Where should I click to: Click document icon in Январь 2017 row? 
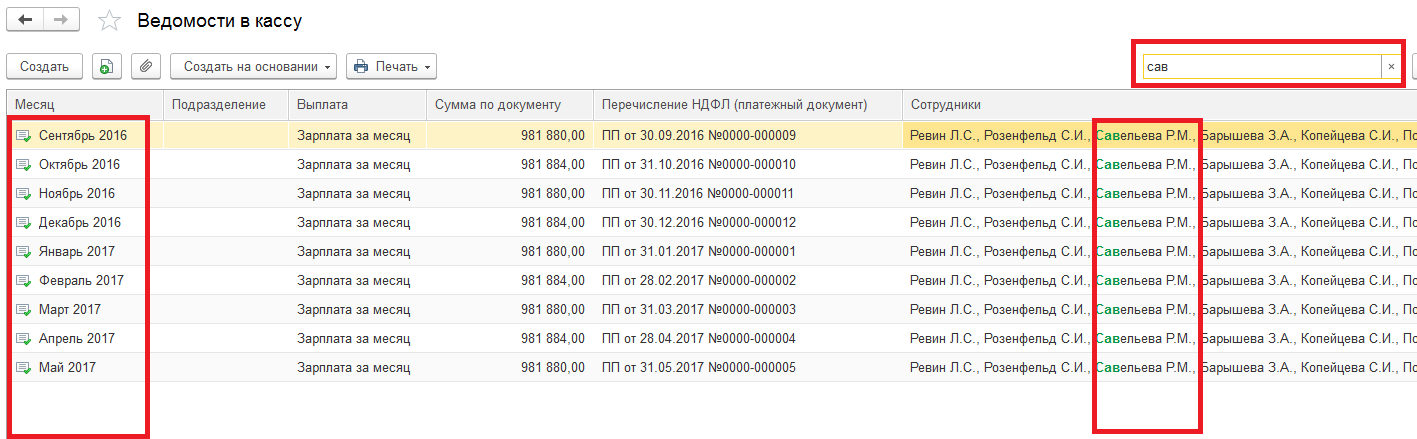(x=23, y=251)
